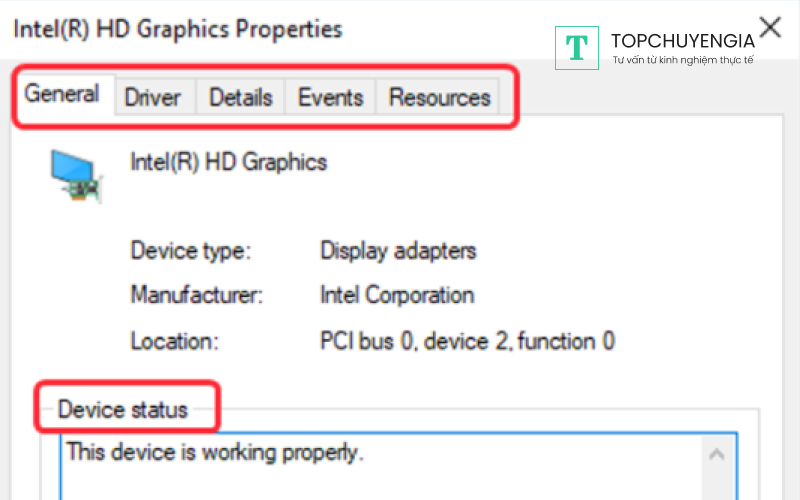Click the Intel(R) HD Graphics device name
The width and height of the screenshot is (800, 500).
point(229,162)
